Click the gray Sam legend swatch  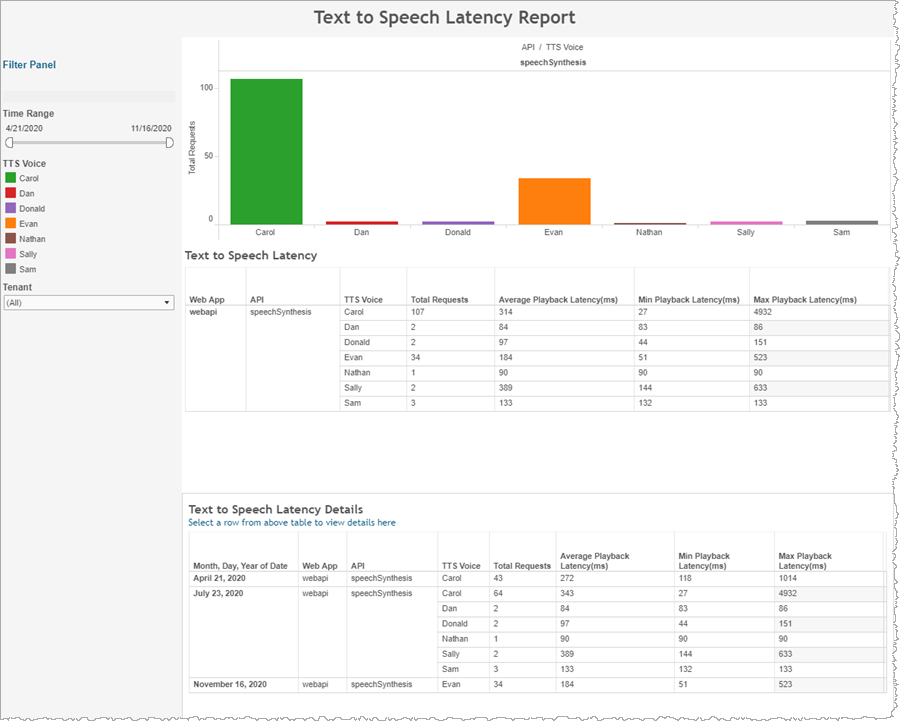(11, 269)
